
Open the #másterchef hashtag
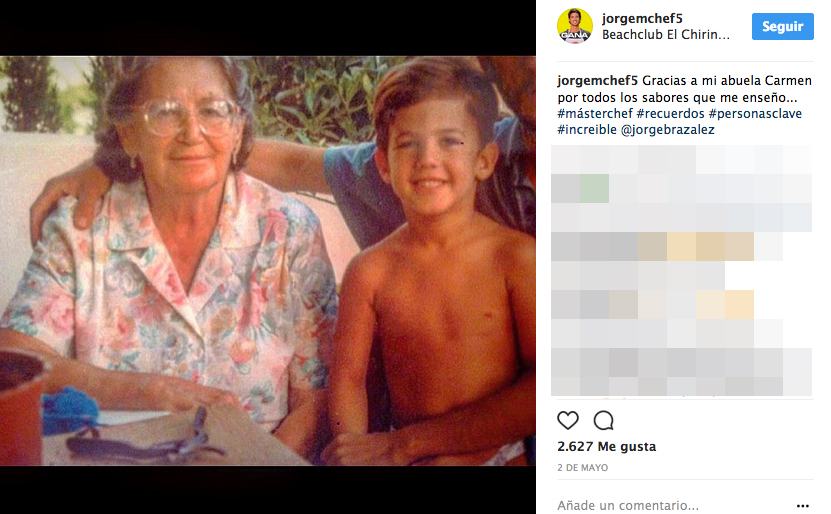click(x=595, y=113)
